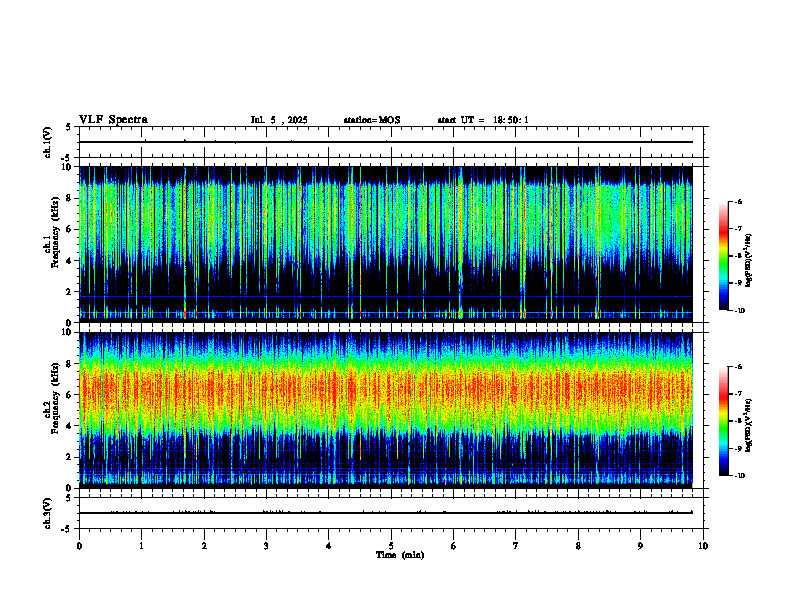Screen dimensions: 792x612
Task: Click the "8" kHz tick of ch.1 panel
Action: [71, 198]
